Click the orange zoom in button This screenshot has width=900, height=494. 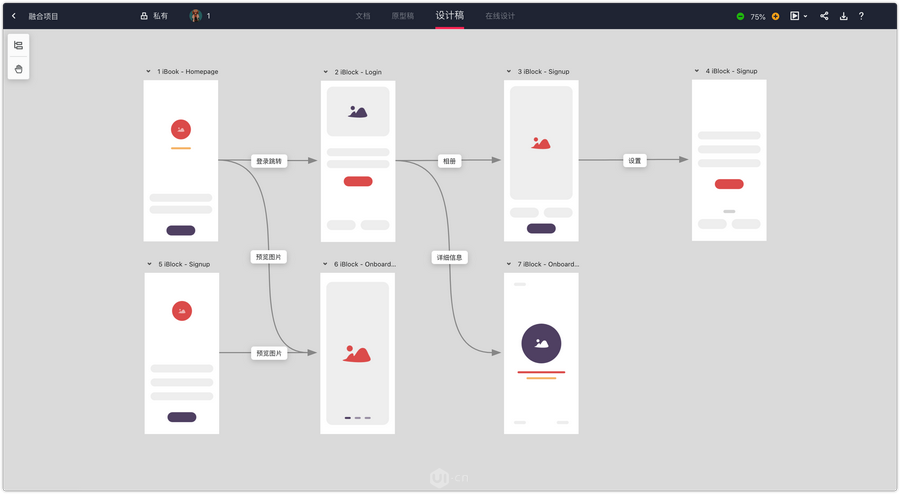[x=775, y=16]
